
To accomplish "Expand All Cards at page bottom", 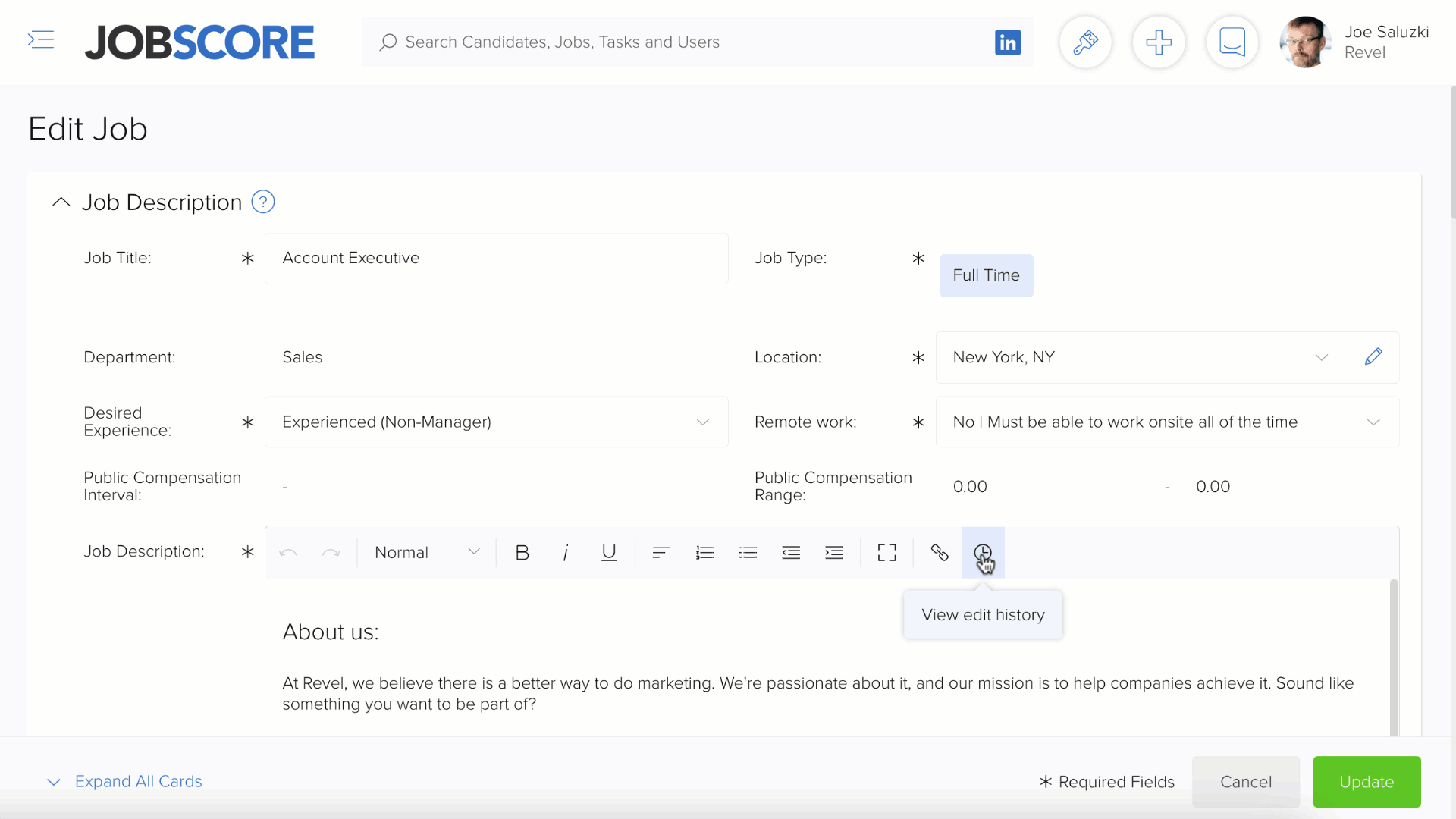I will (138, 781).
